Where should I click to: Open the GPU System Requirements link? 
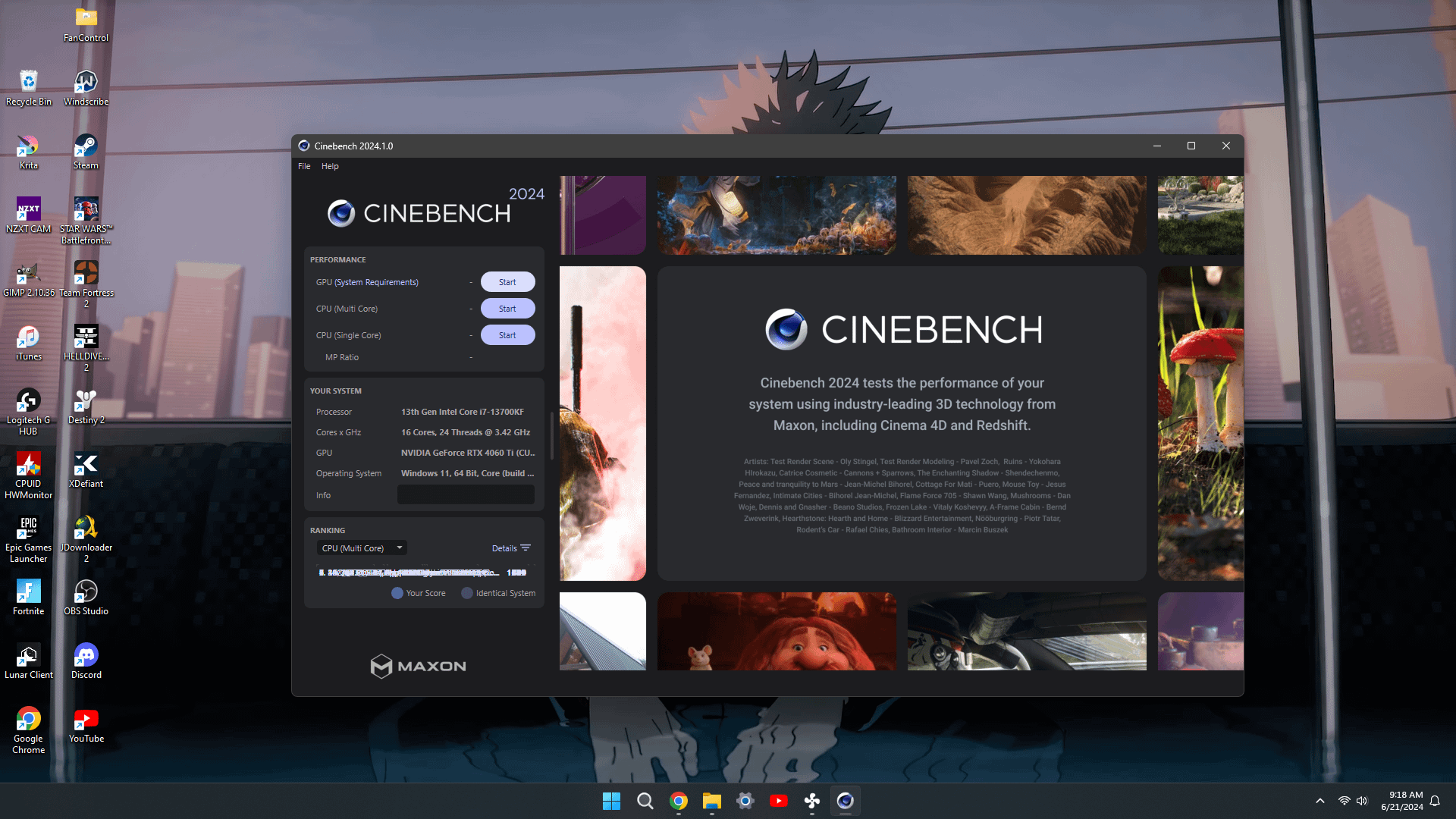click(x=376, y=282)
